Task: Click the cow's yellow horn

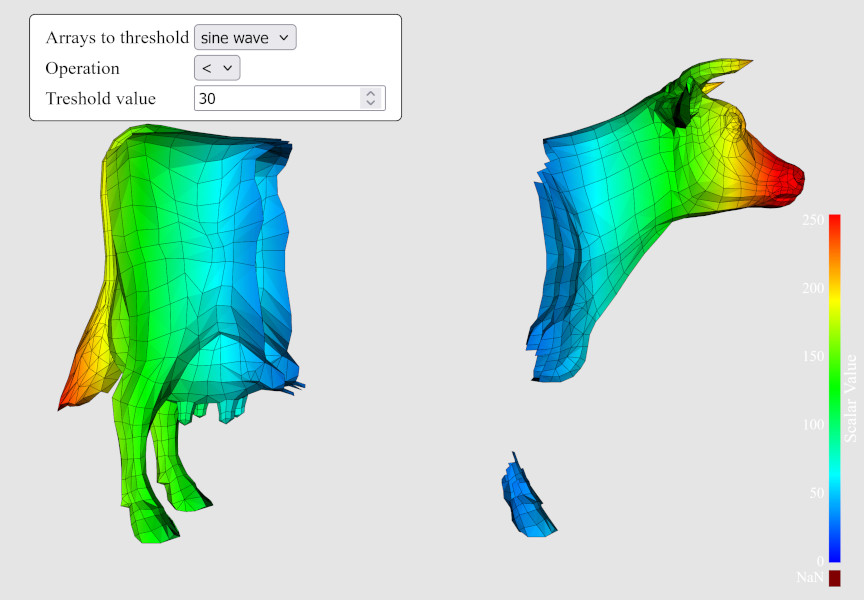Action: tap(718, 70)
